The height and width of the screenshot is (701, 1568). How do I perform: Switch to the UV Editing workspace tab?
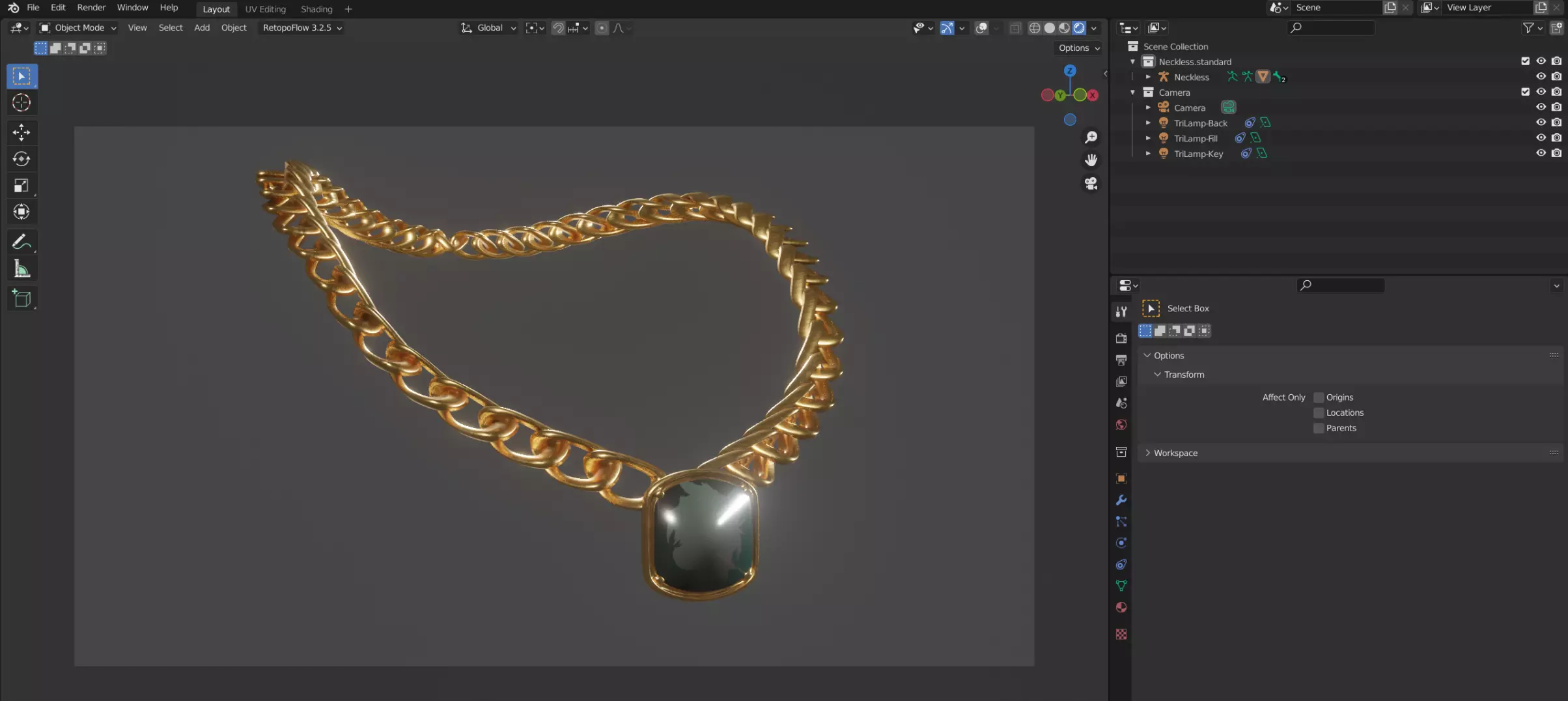(265, 9)
